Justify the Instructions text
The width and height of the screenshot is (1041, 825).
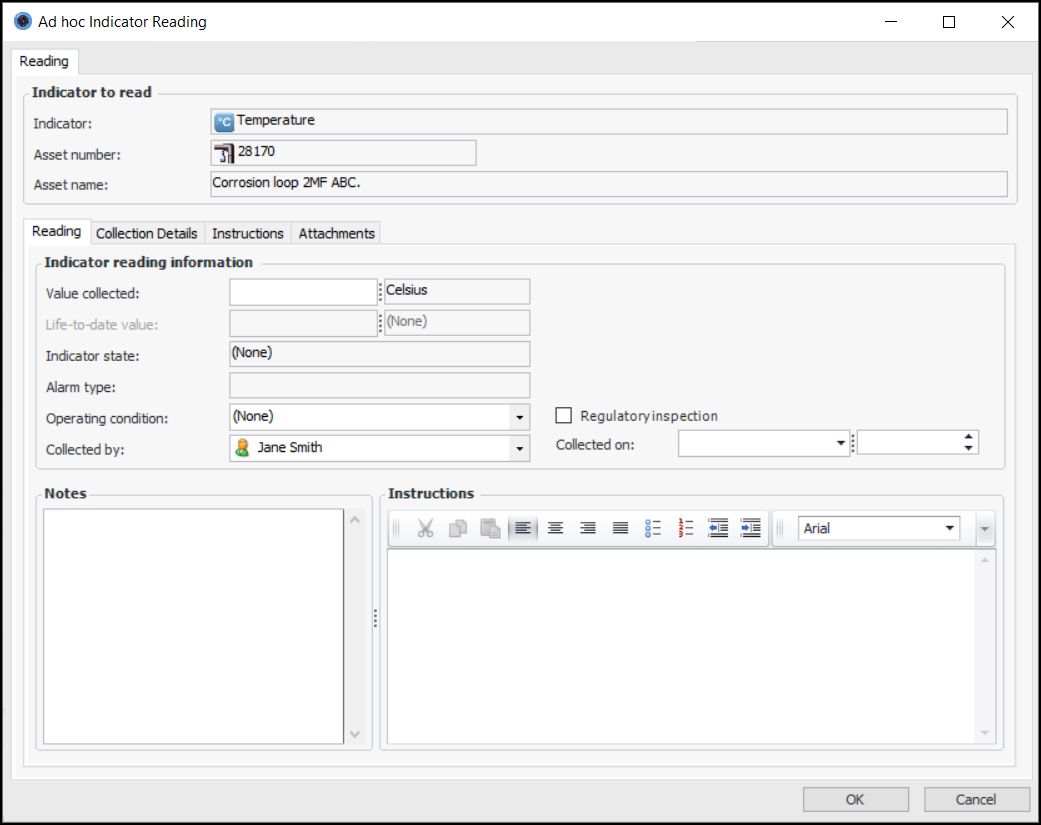pyautogui.click(x=620, y=529)
